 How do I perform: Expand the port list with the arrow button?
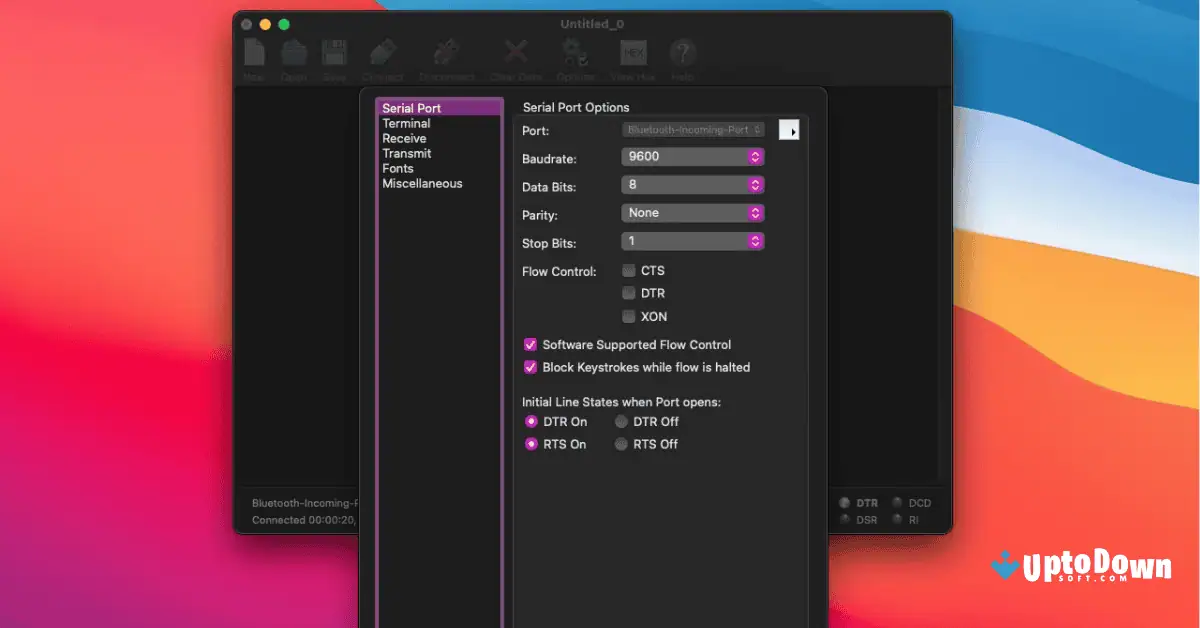789,129
